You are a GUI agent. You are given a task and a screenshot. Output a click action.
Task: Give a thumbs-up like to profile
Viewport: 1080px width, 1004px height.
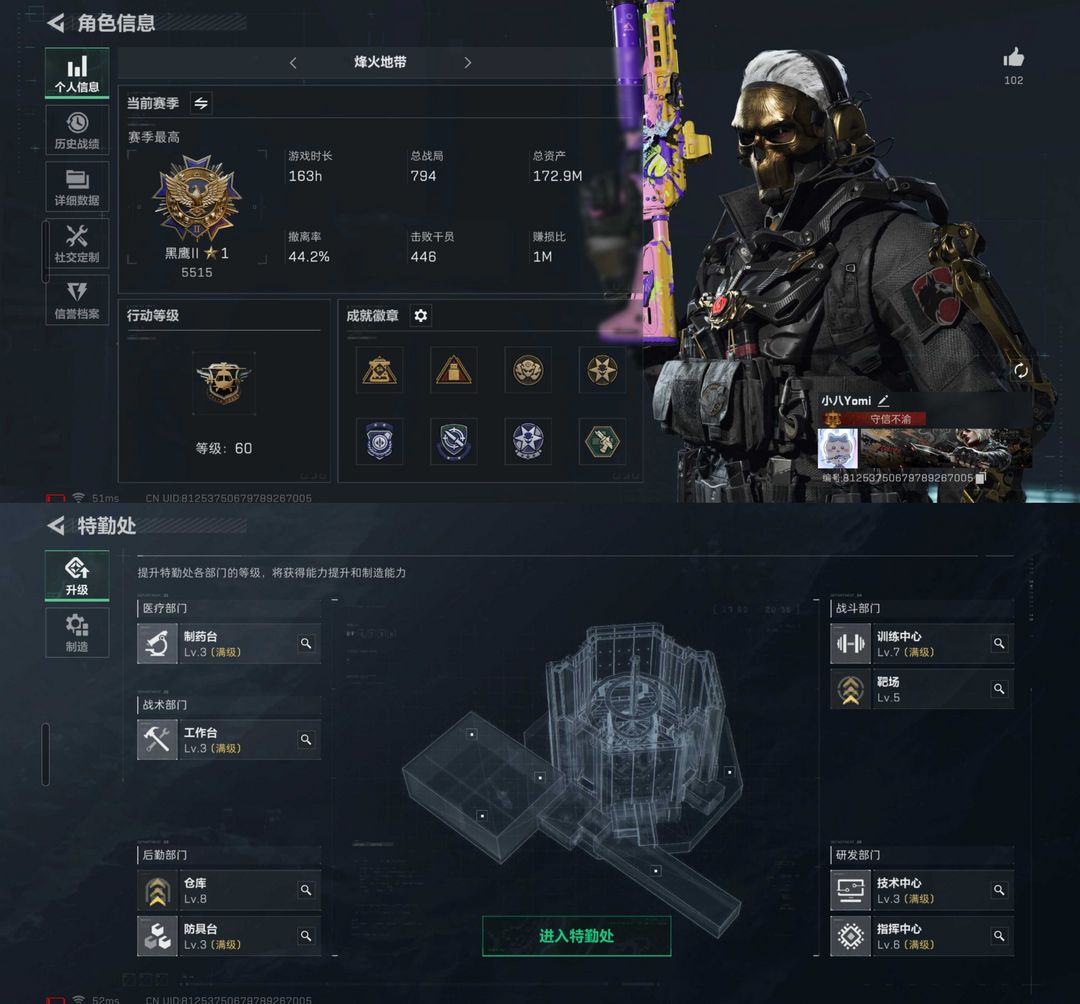click(x=1013, y=58)
